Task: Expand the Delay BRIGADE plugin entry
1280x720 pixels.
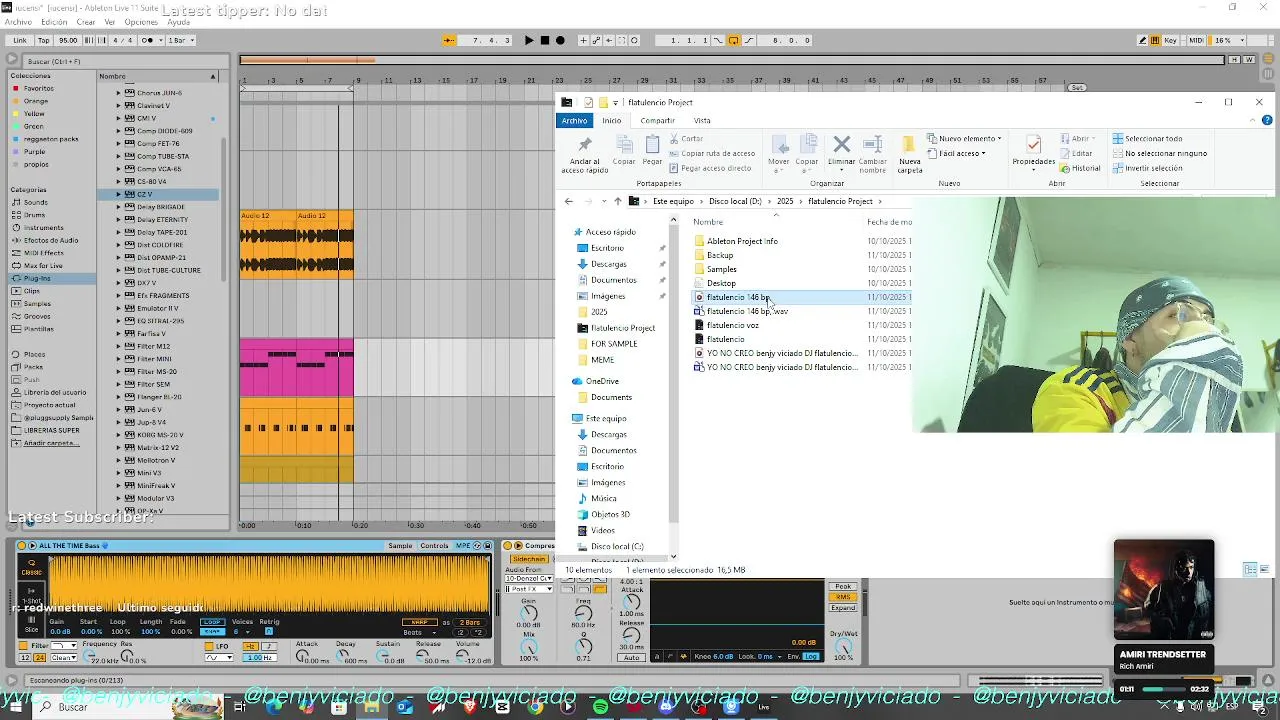Action: [x=118, y=207]
